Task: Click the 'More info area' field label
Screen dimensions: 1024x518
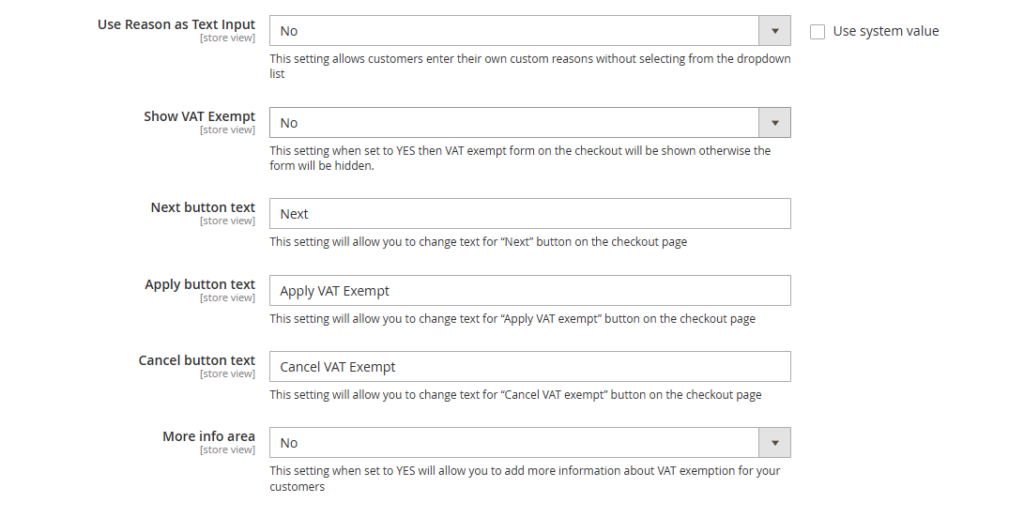Action: click(209, 436)
